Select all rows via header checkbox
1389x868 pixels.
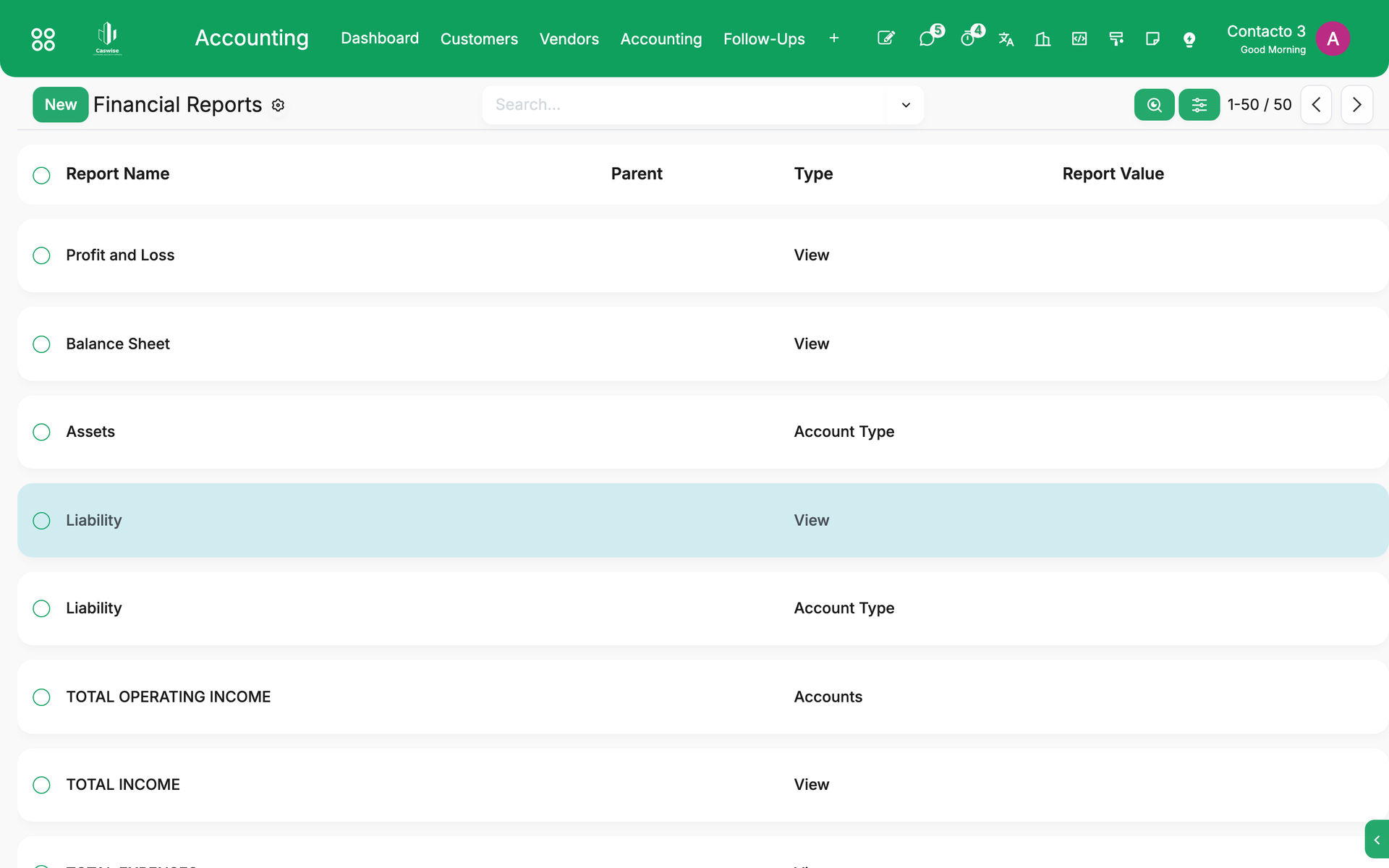coord(42,175)
